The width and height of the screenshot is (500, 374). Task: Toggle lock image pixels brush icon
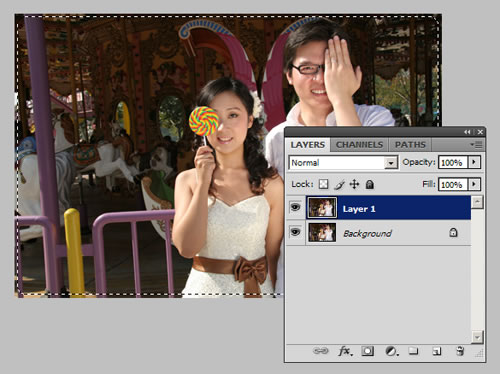point(339,184)
